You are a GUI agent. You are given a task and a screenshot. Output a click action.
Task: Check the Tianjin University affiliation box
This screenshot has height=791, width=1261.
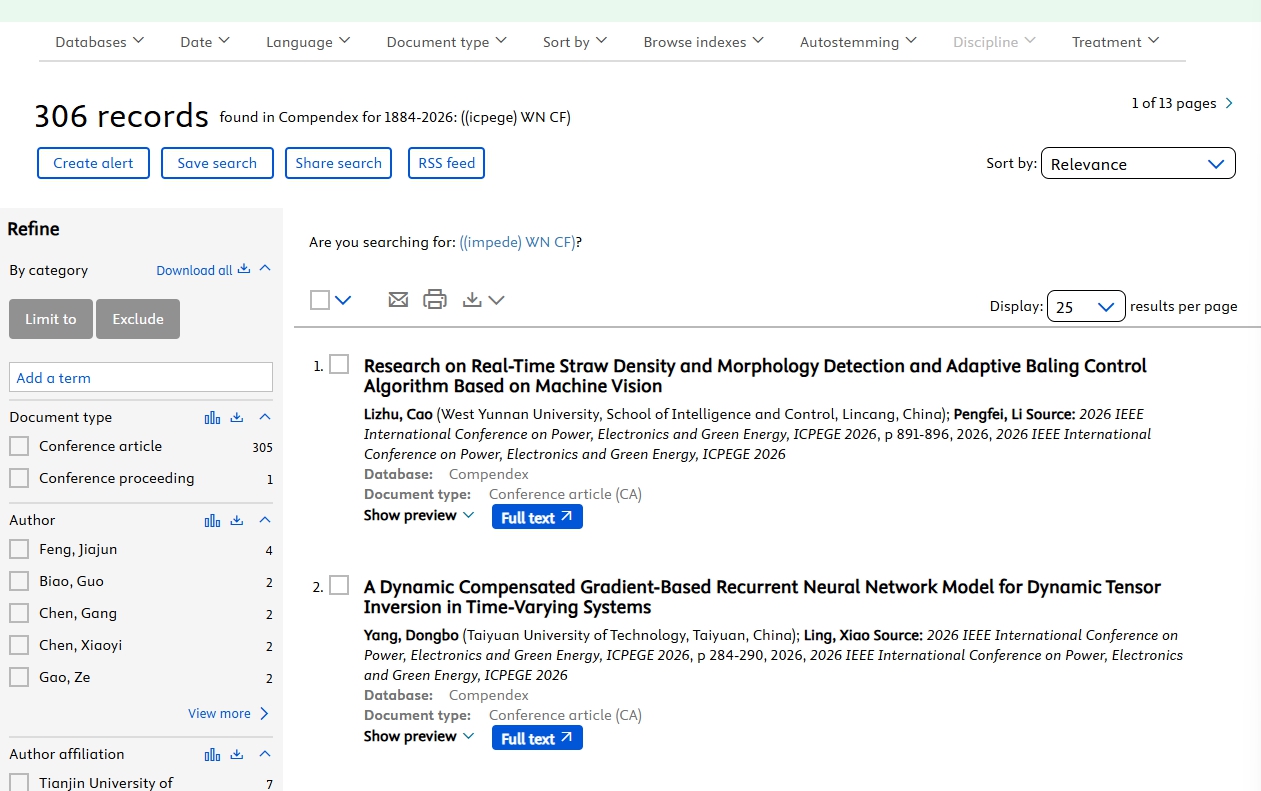point(19,783)
